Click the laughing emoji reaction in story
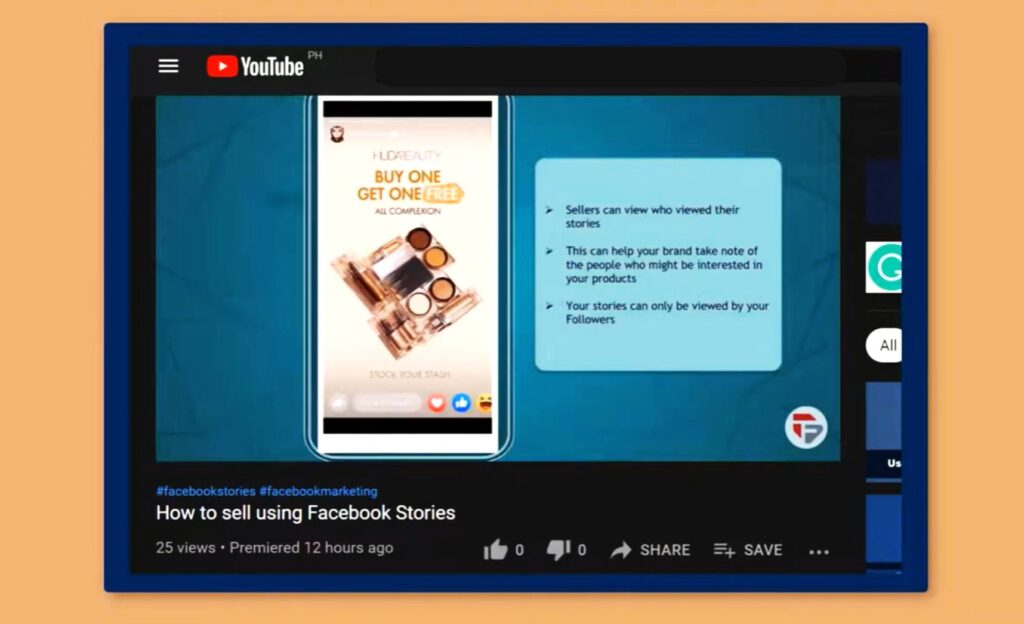This screenshot has width=1024, height=624. coord(484,403)
